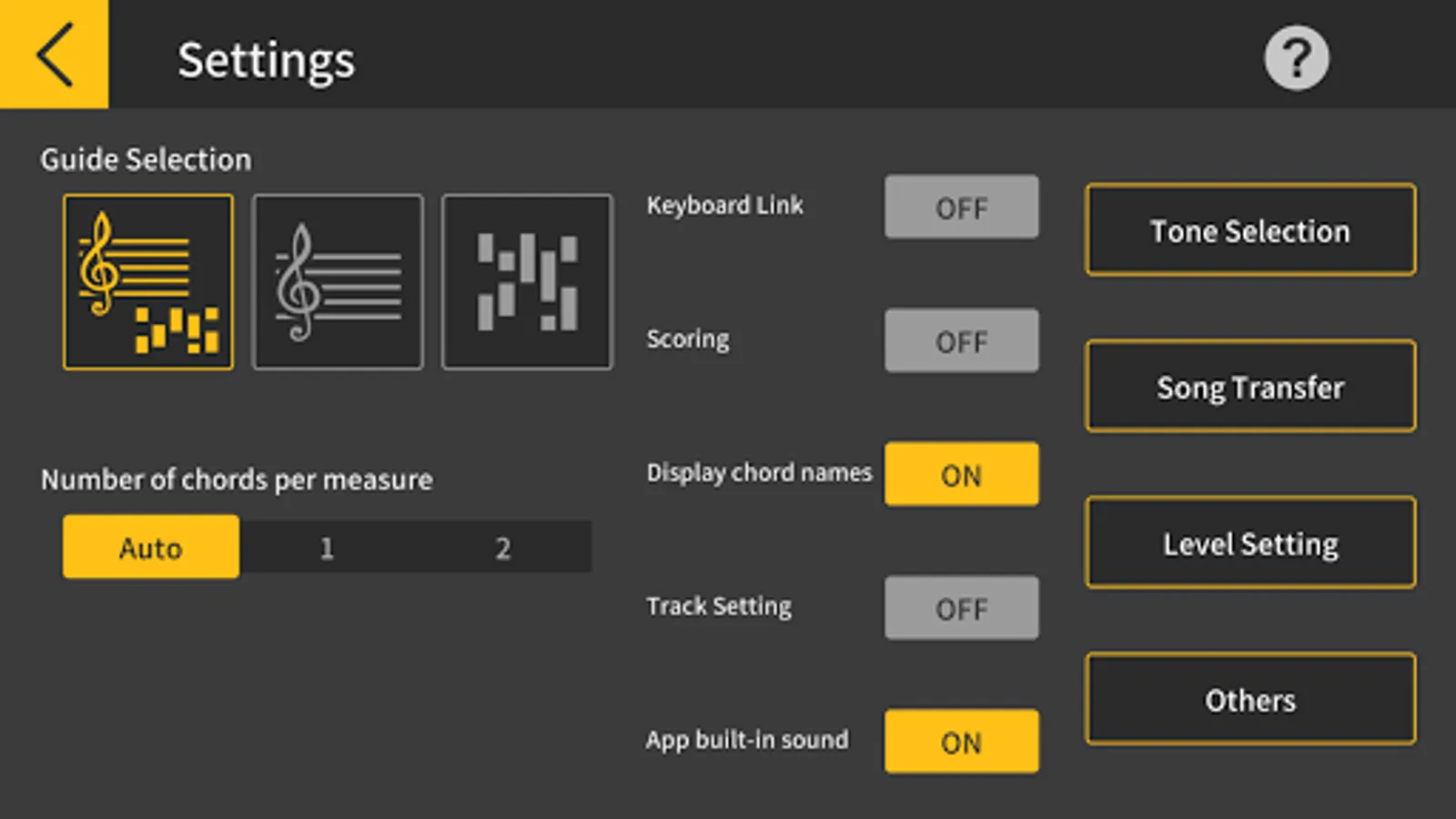Viewport: 1456px width, 819px height.
Task: Select score plus piano roll guide
Action: pos(148,282)
